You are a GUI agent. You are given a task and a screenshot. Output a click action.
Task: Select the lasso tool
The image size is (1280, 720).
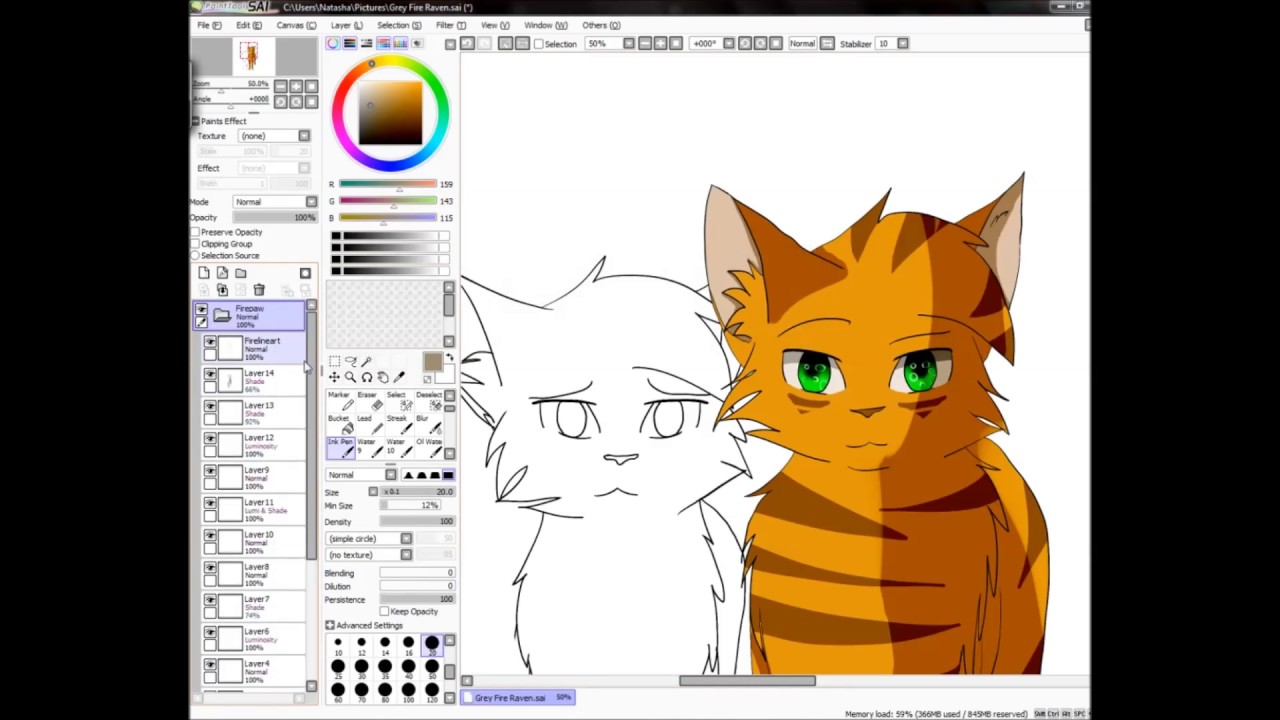350,361
